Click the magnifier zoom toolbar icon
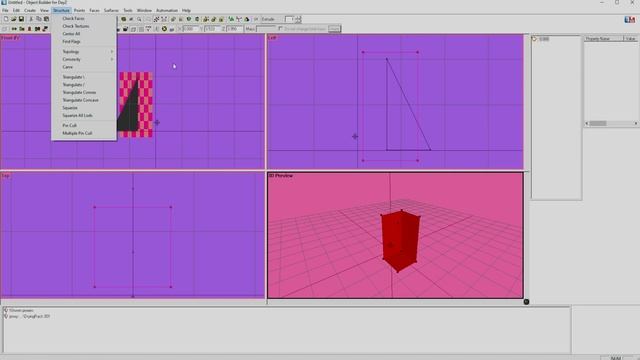This screenshot has width=640, height=360. pos(139,19)
